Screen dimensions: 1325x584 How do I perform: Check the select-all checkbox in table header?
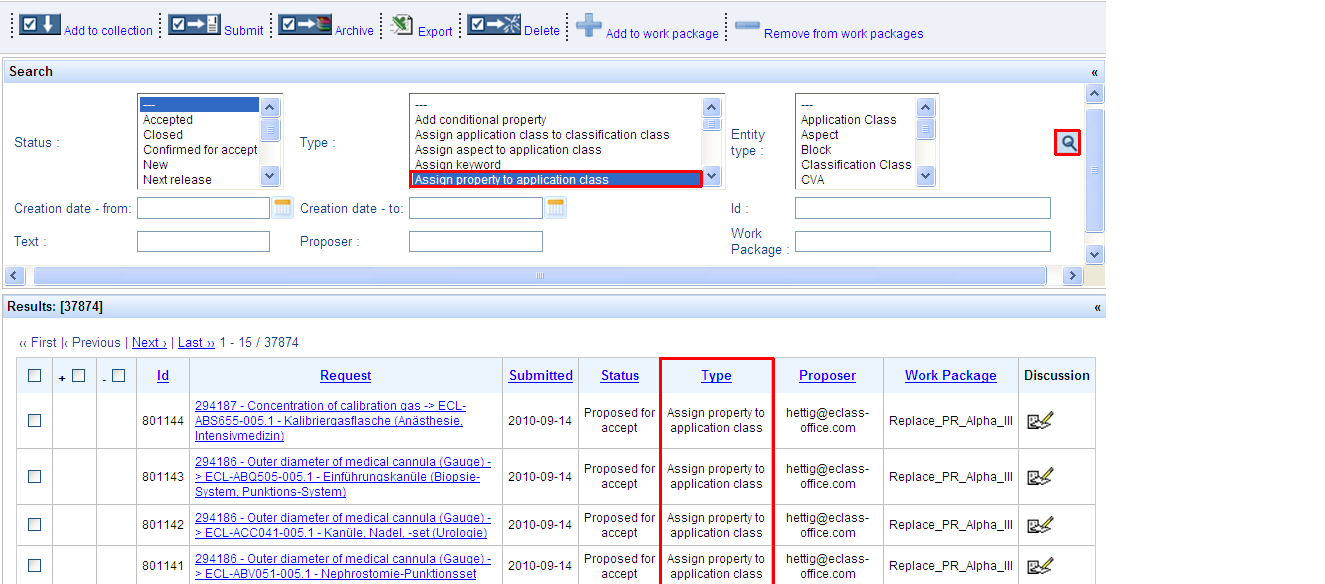[35, 376]
